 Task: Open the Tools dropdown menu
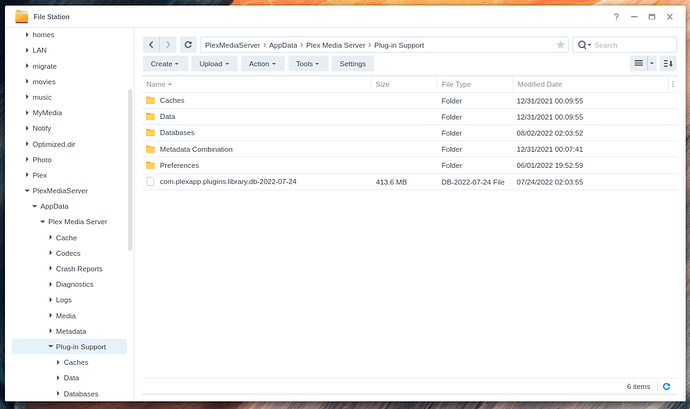pos(308,63)
